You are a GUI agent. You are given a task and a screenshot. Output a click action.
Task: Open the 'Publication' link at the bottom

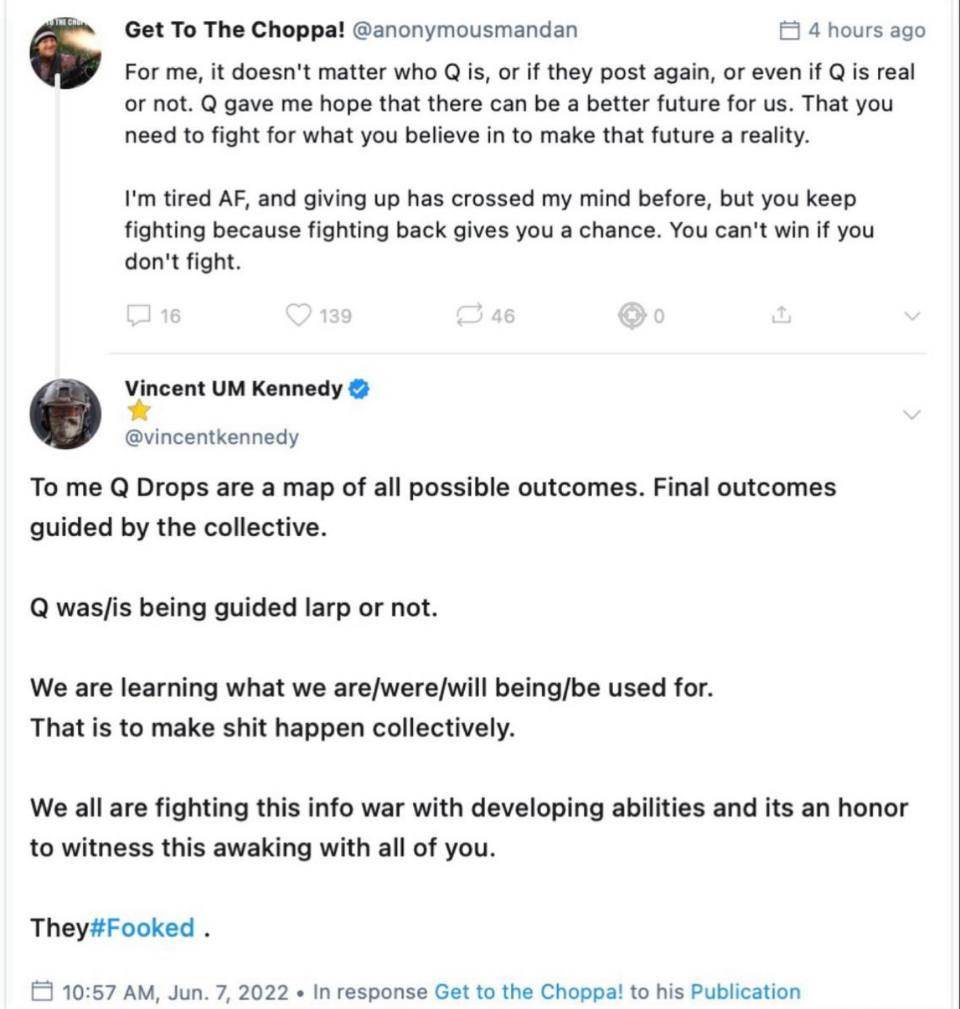click(x=745, y=993)
